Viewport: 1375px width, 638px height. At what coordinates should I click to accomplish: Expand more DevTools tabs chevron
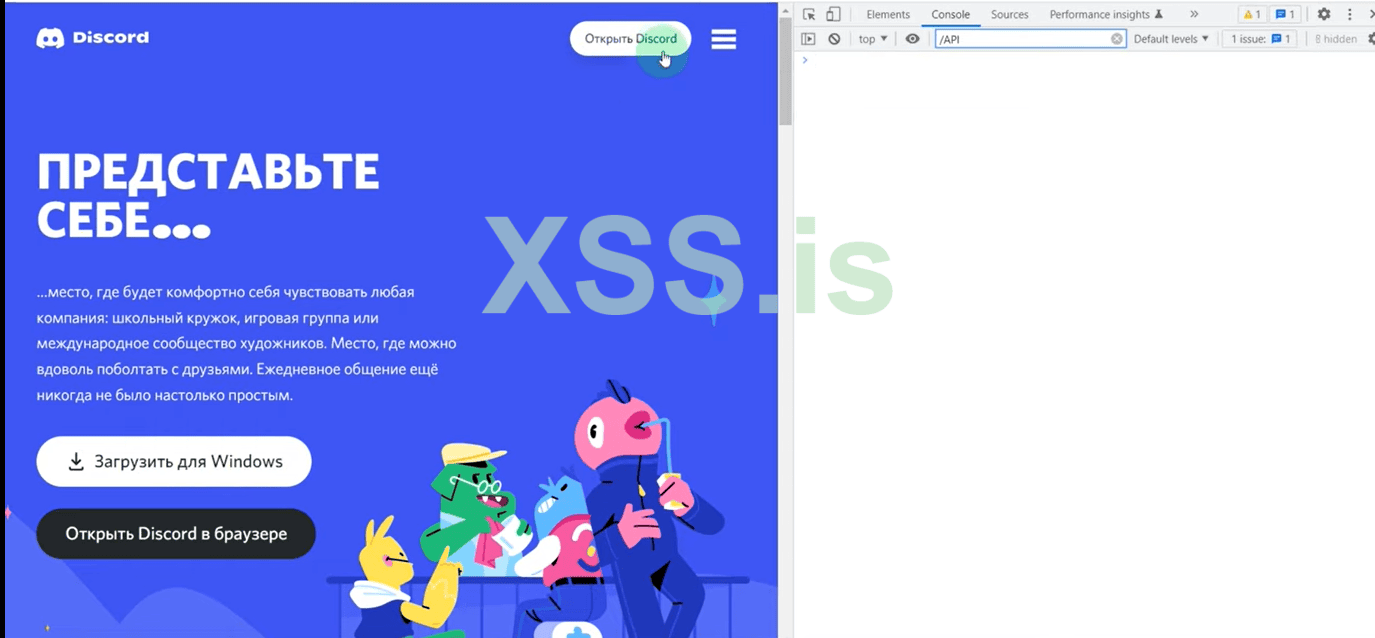click(x=1194, y=14)
